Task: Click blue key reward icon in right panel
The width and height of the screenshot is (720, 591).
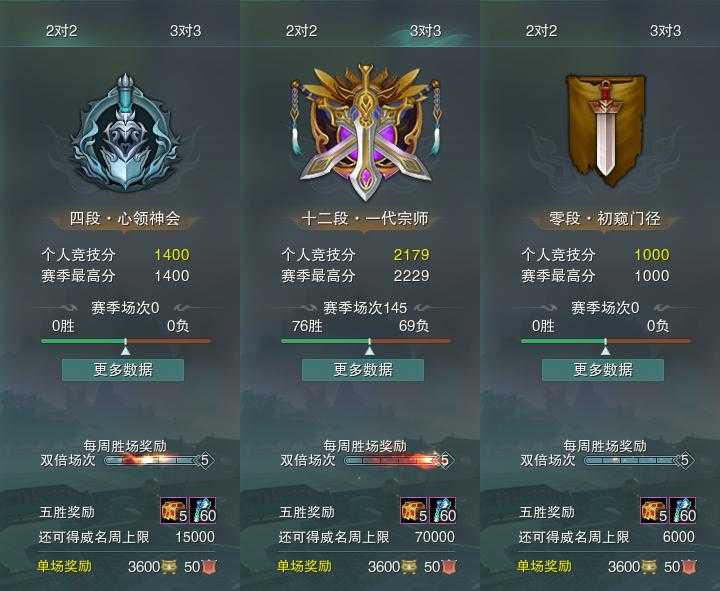Action: pos(683,510)
